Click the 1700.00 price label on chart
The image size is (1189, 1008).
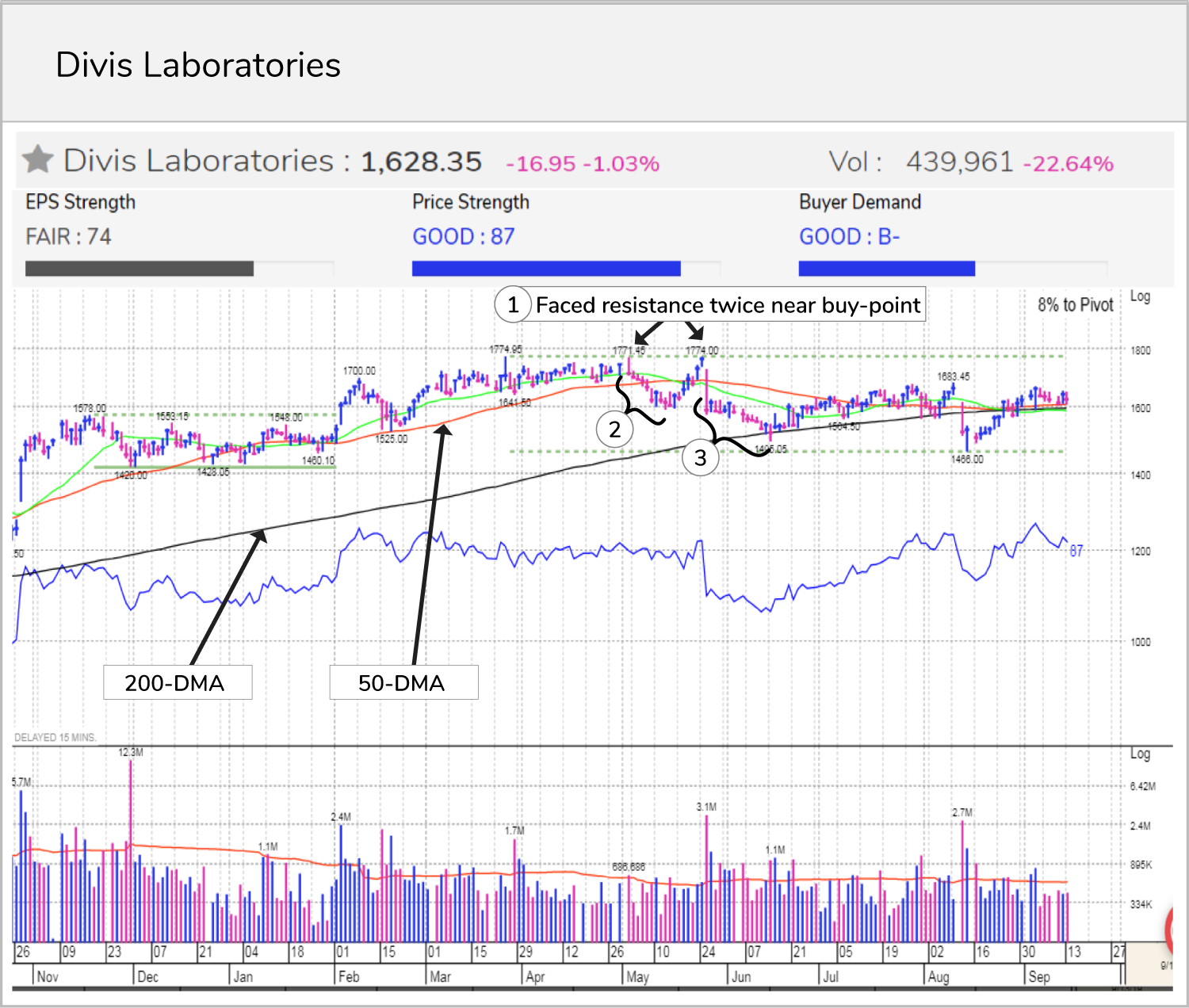coord(359,371)
